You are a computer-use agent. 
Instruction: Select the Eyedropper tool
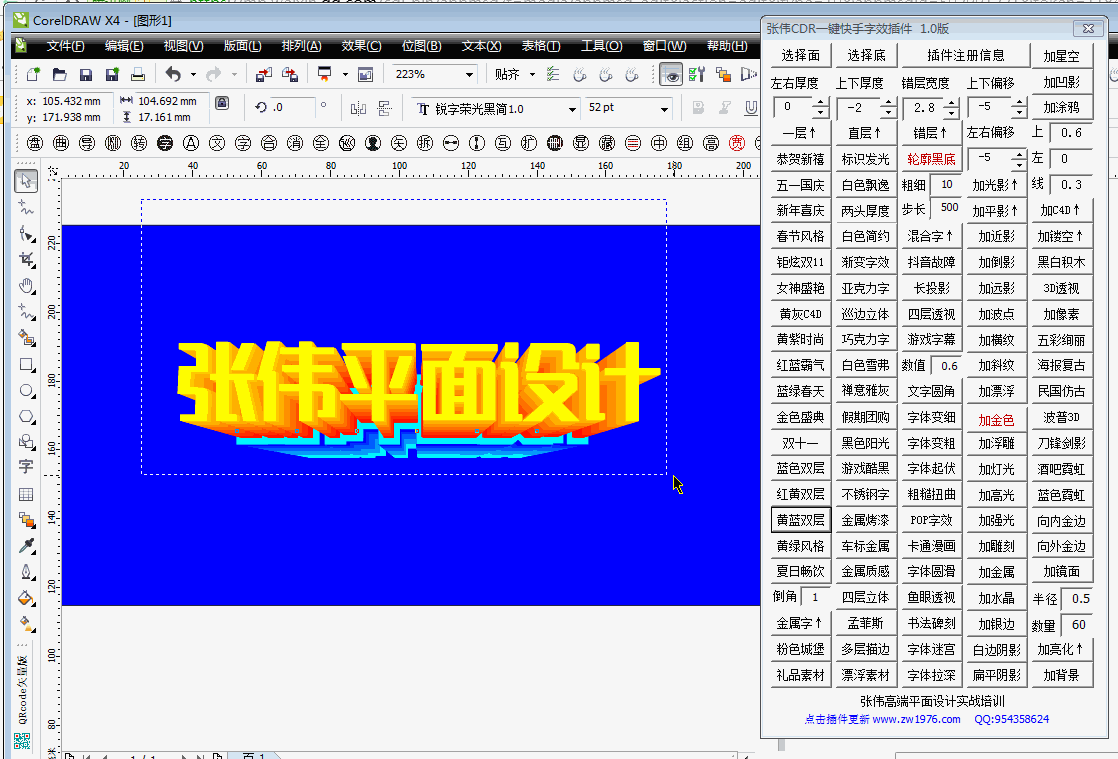click(26, 546)
